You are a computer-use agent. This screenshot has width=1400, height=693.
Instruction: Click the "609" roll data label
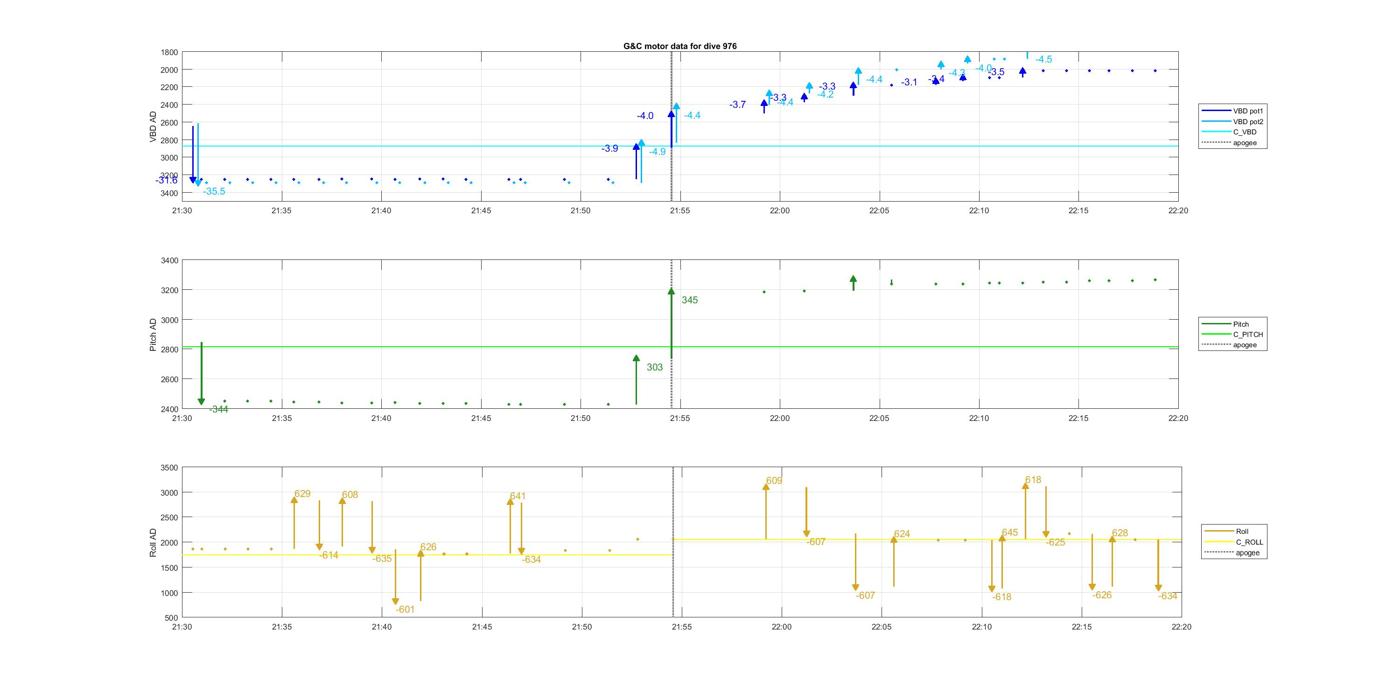774,481
